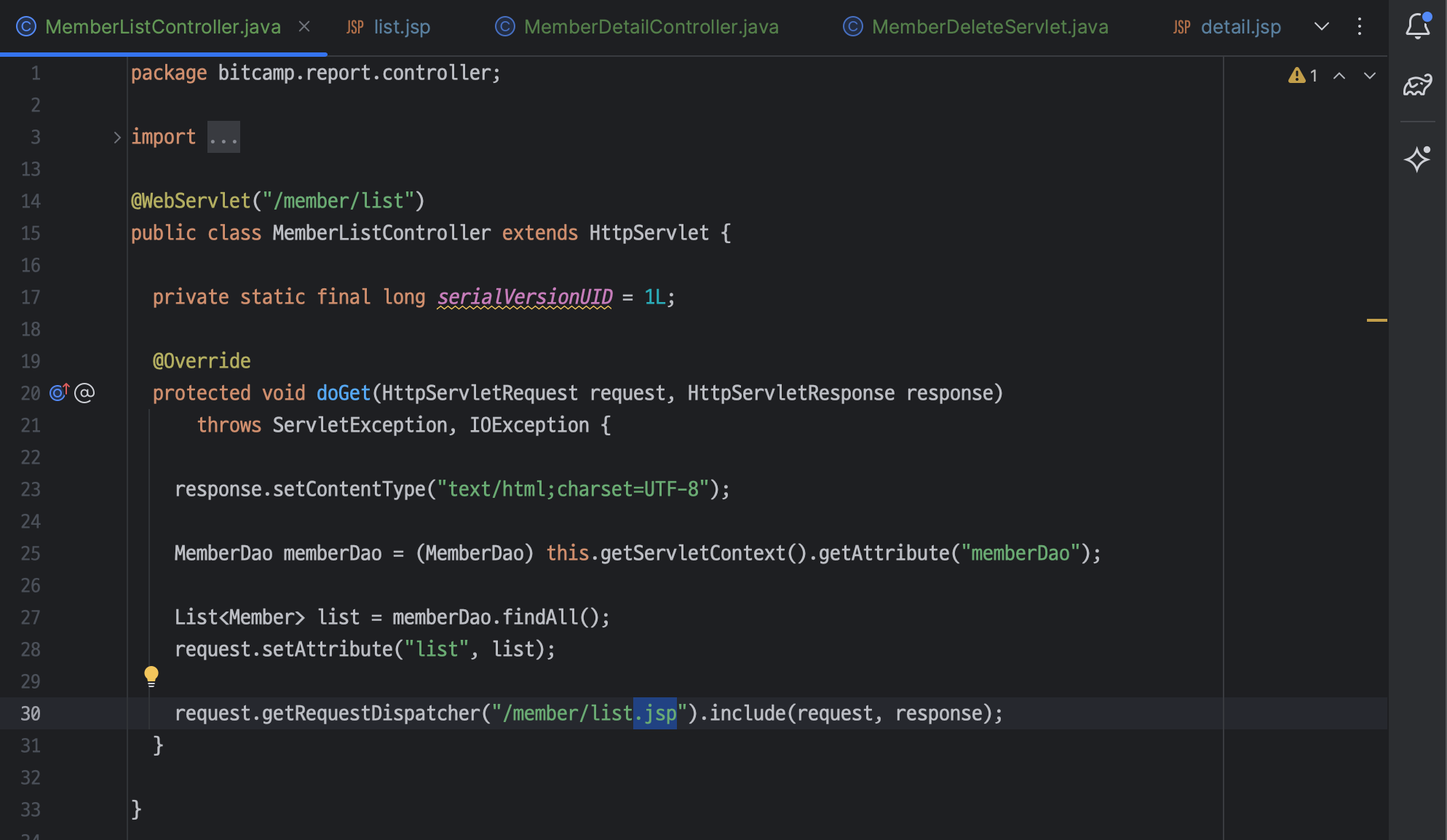Image resolution: width=1447 pixels, height=840 pixels.
Task: Switch to the list.jsp tab
Action: [402, 27]
